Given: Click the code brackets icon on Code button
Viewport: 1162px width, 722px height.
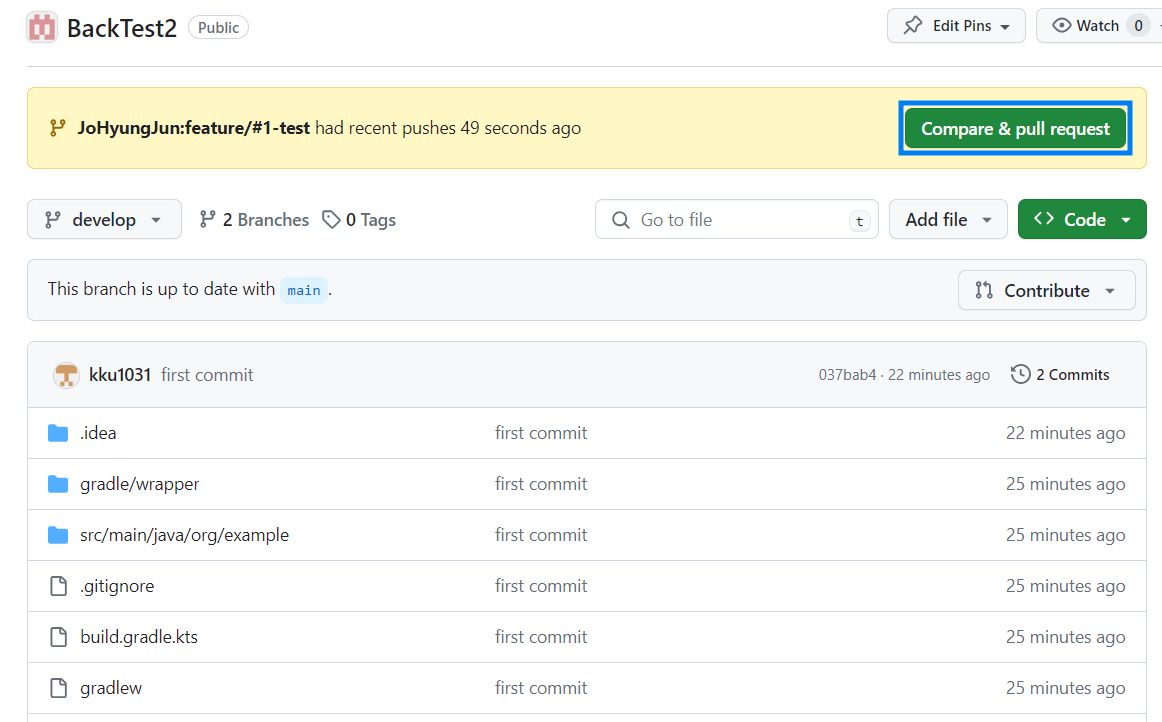Looking at the screenshot, I should point(1043,219).
